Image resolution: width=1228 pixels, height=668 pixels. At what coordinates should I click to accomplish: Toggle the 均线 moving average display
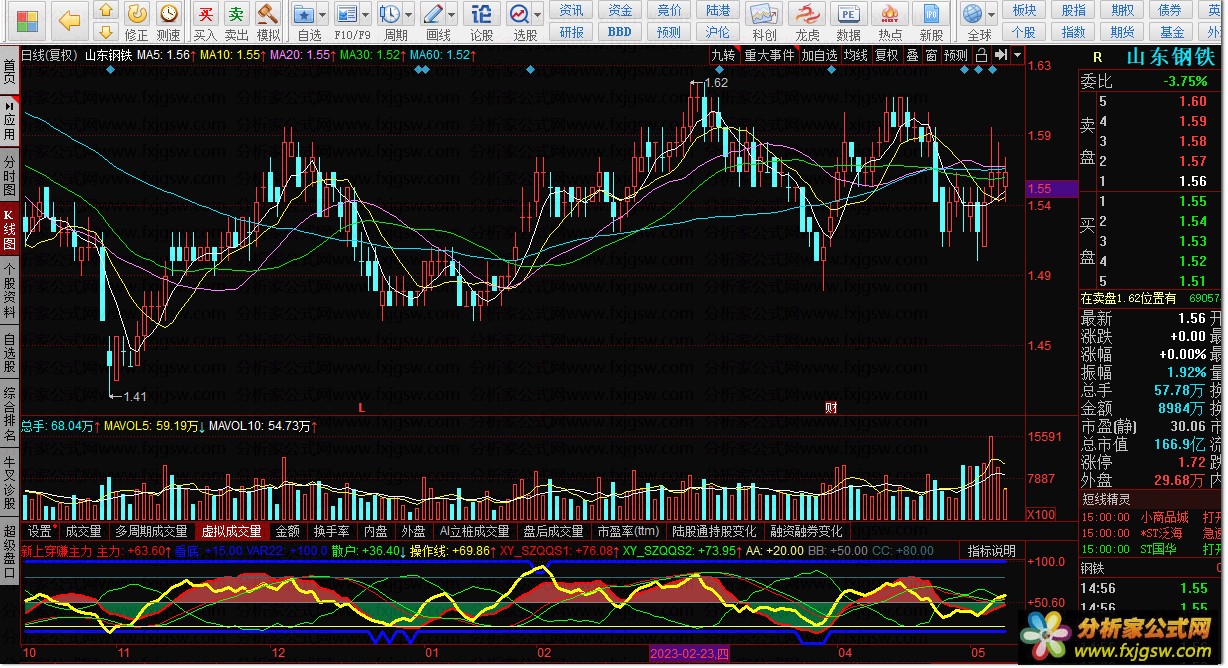(x=855, y=55)
